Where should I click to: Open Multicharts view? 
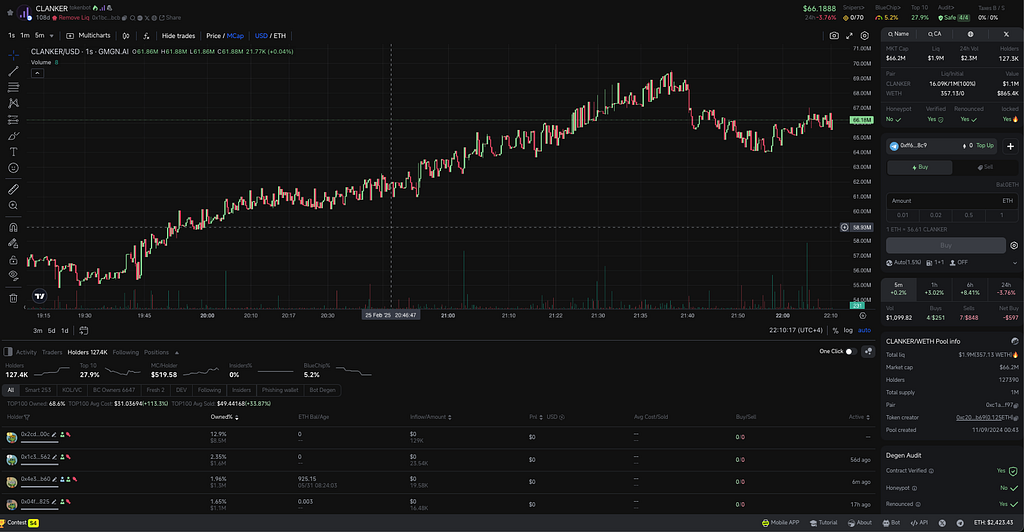pyautogui.click(x=89, y=36)
